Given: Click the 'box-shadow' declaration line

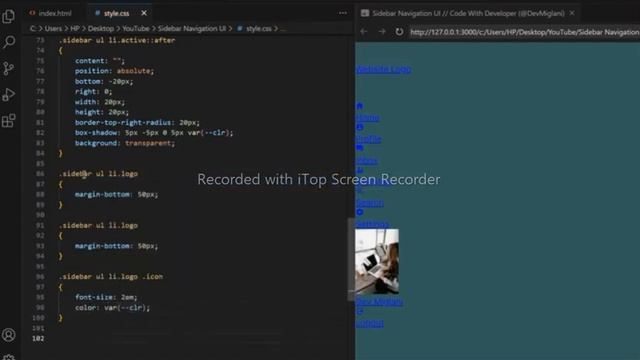Looking at the screenshot, I should click(154, 133).
